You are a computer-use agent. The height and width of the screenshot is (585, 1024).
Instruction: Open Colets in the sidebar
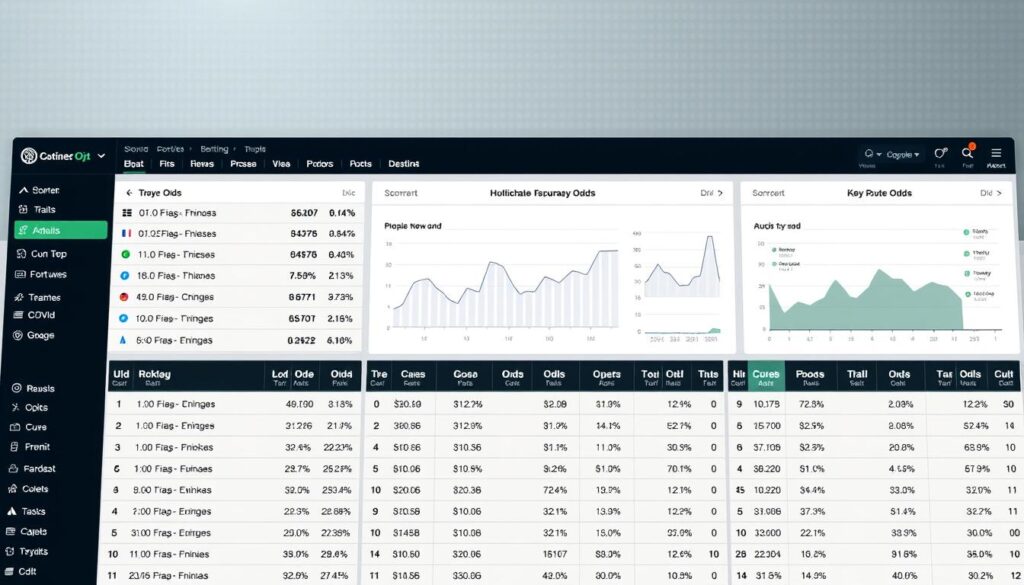pyautogui.click(x=28, y=488)
